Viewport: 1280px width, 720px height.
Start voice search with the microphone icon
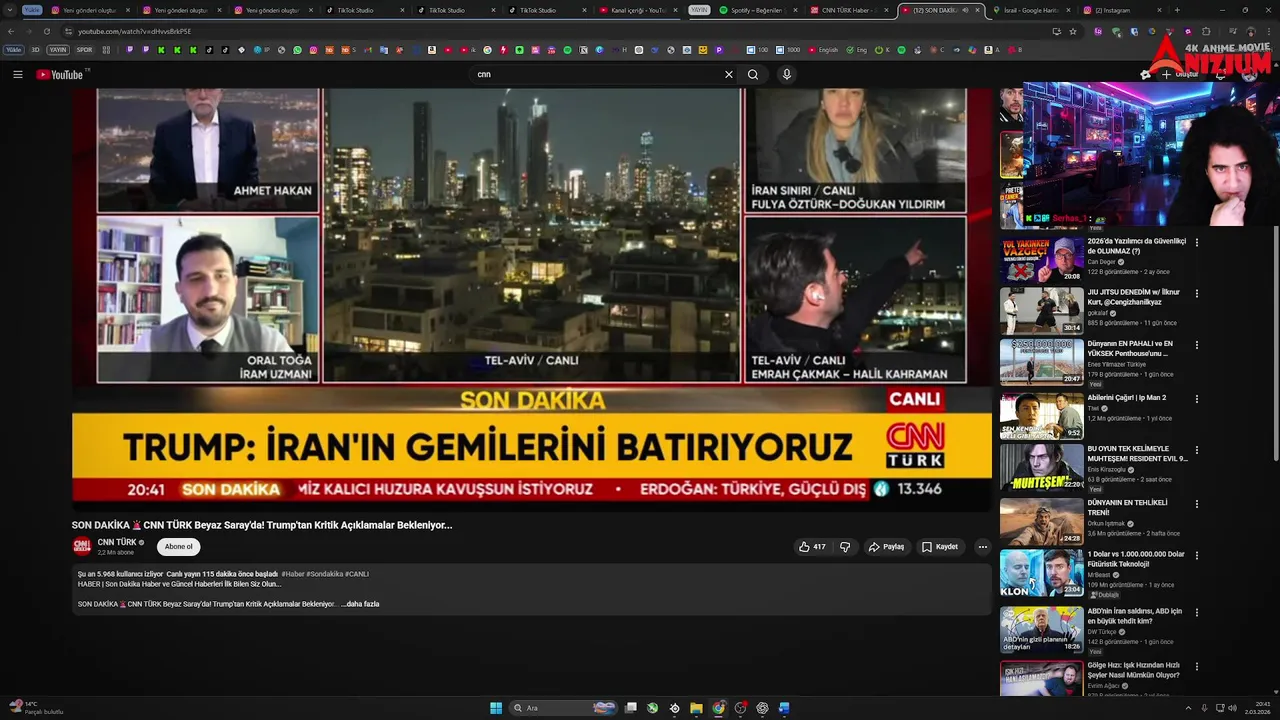tap(787, 74)
